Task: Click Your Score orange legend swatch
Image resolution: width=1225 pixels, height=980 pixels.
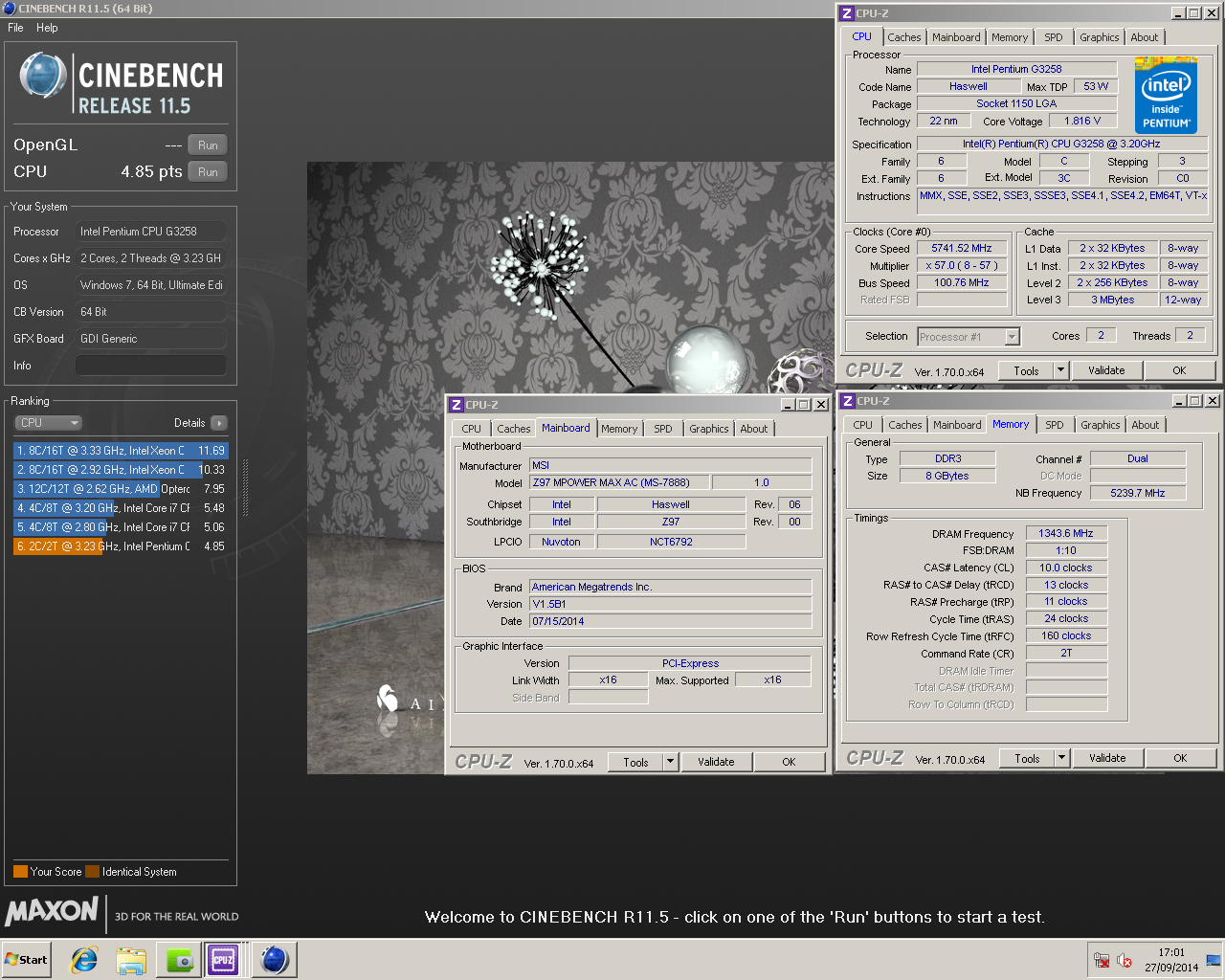Action: 20,872
